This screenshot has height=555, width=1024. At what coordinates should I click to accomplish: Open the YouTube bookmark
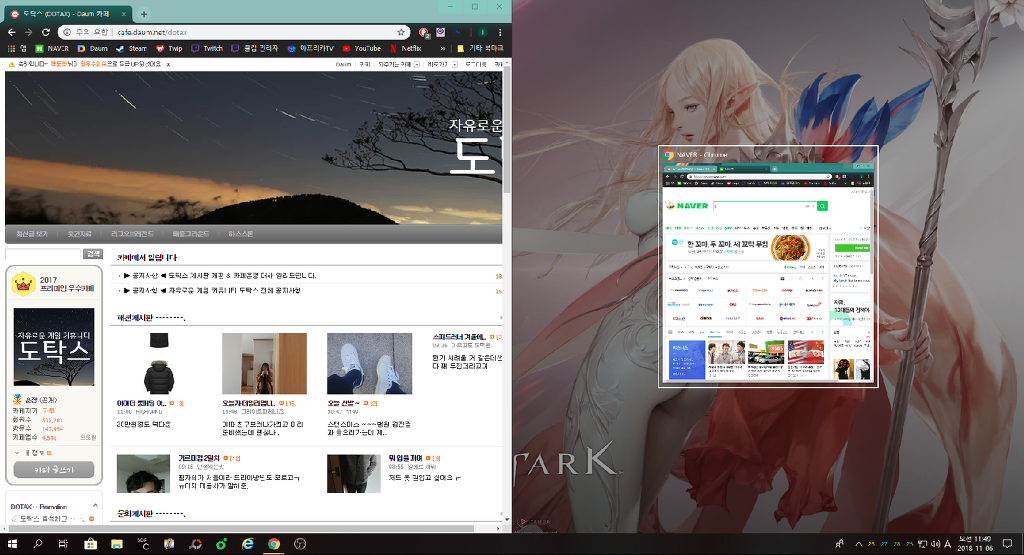click(x=362, y=48)
